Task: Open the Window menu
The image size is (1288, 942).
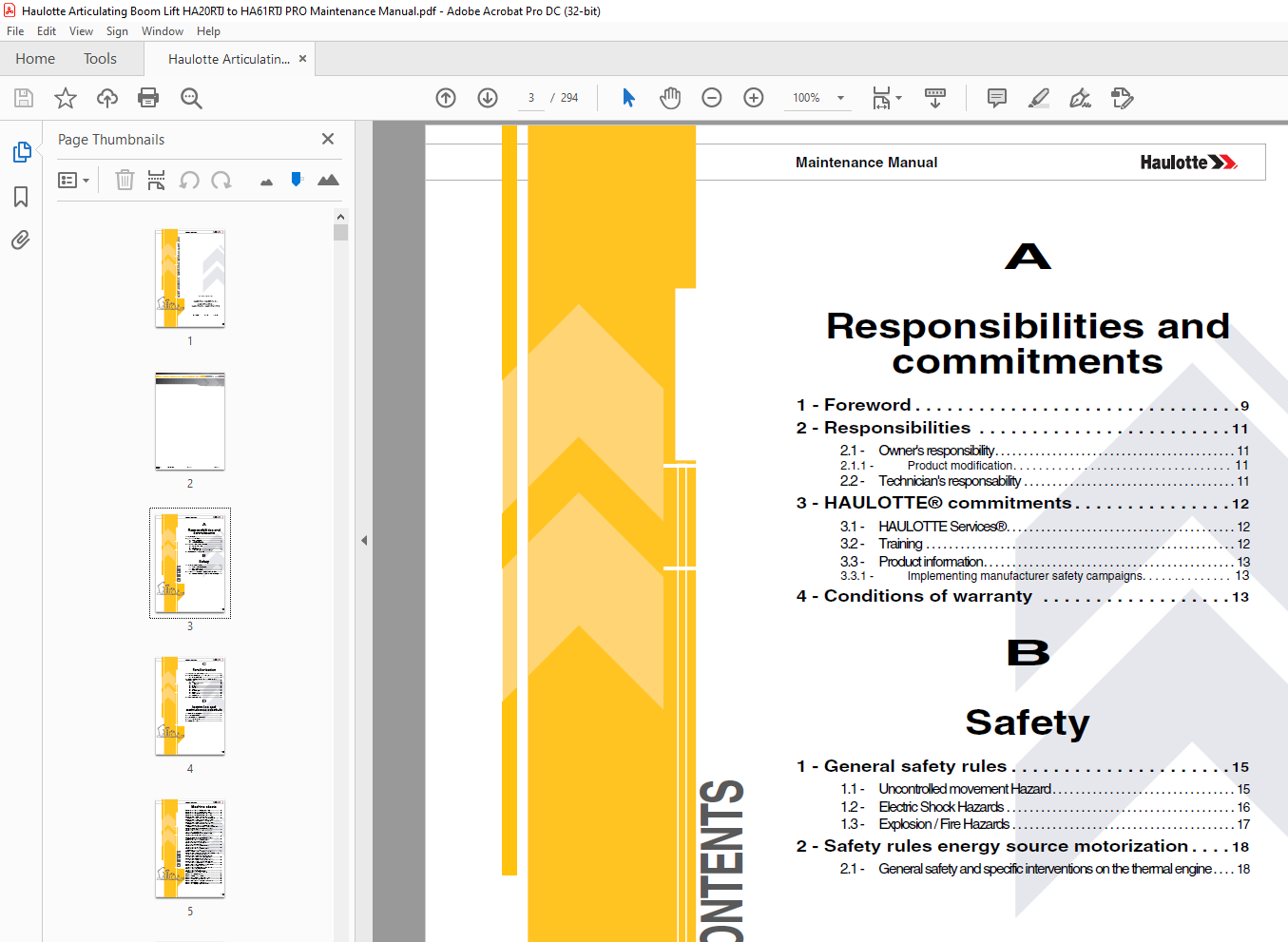Action: (163, 31)
